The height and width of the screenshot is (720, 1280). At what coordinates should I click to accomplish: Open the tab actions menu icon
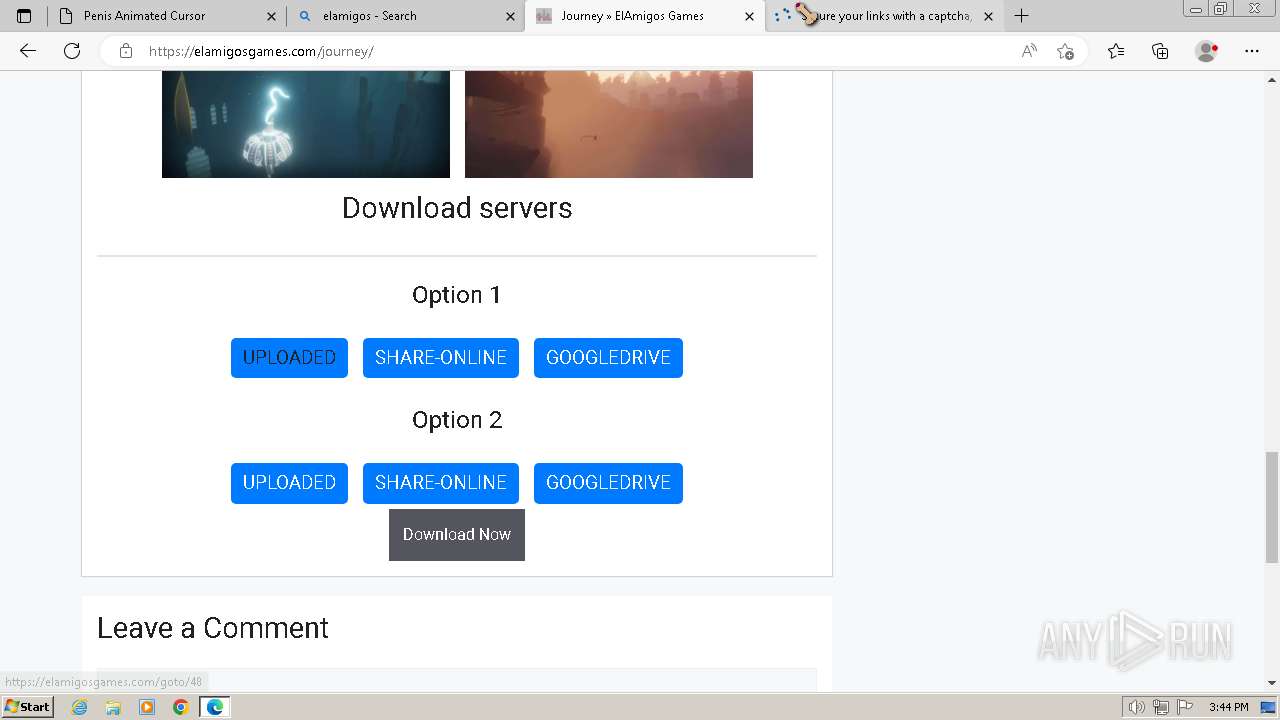point(24,16)
